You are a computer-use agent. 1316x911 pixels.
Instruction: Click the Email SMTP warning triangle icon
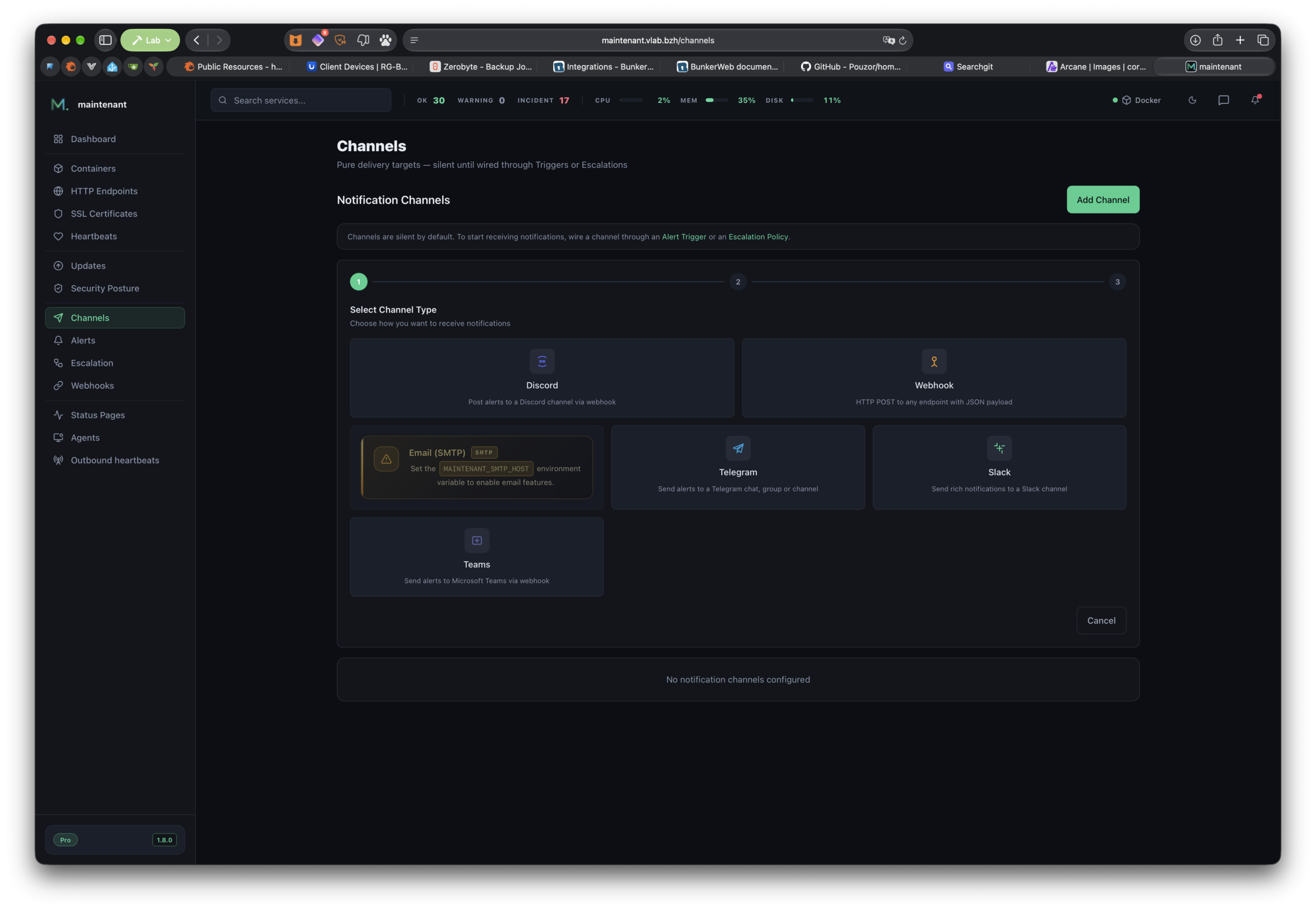click(387, 459)
